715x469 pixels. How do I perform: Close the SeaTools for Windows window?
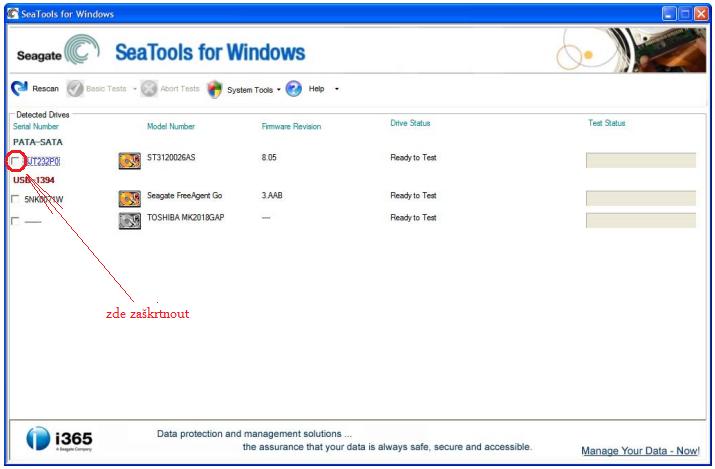(x=701, y=14)
